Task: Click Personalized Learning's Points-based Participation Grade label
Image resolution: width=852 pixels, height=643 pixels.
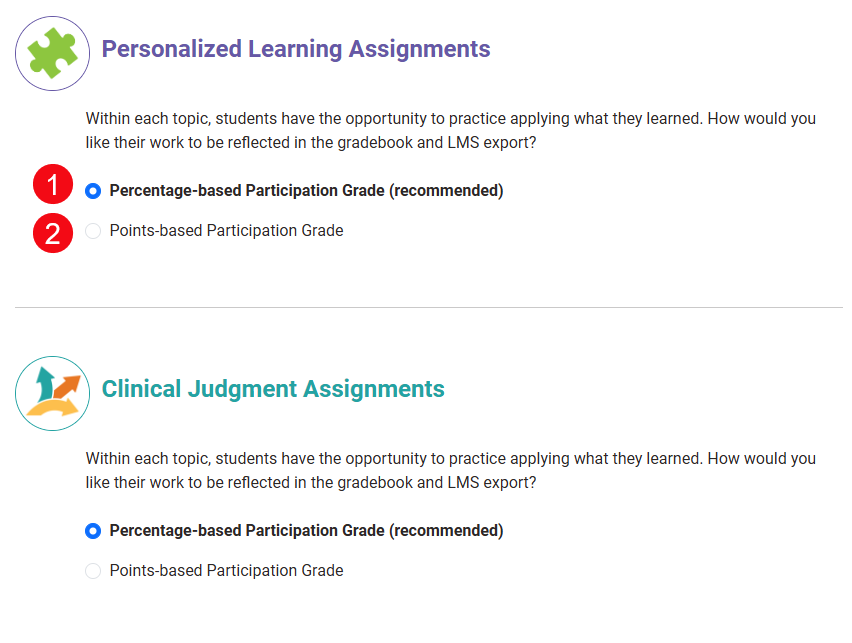Action: tap(226, 231)
